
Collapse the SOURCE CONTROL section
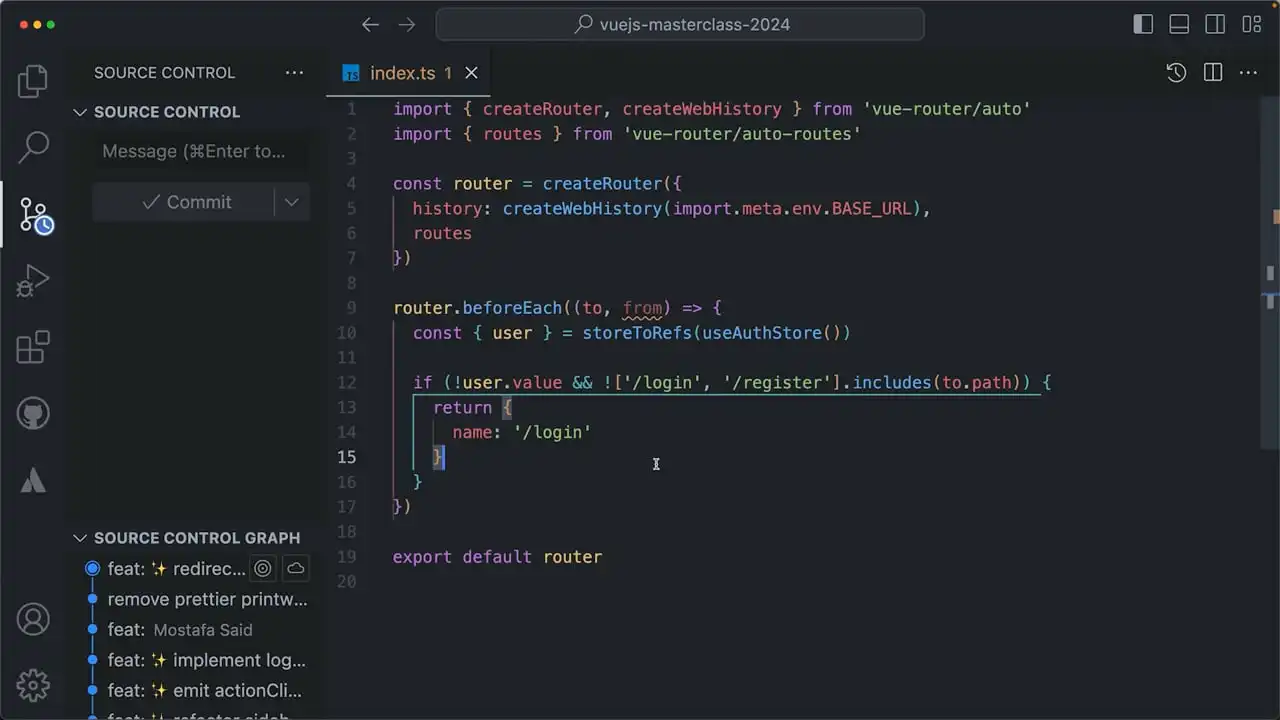pyautogui.click(x=80, y=112)
